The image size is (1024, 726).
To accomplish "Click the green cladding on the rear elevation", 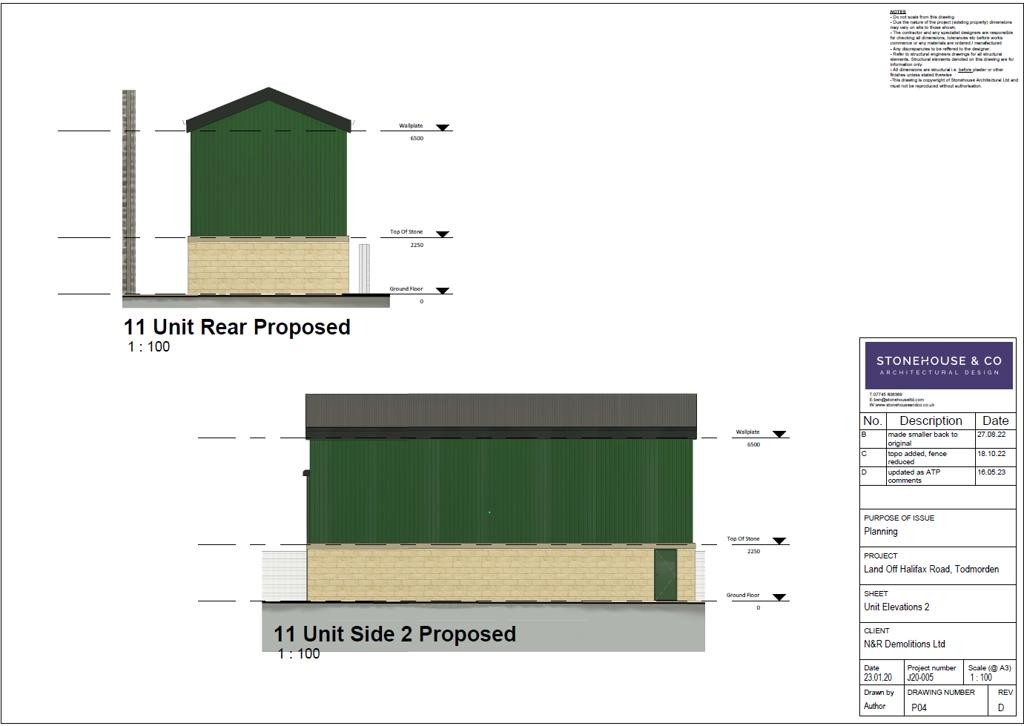I will tap(268, 180).
